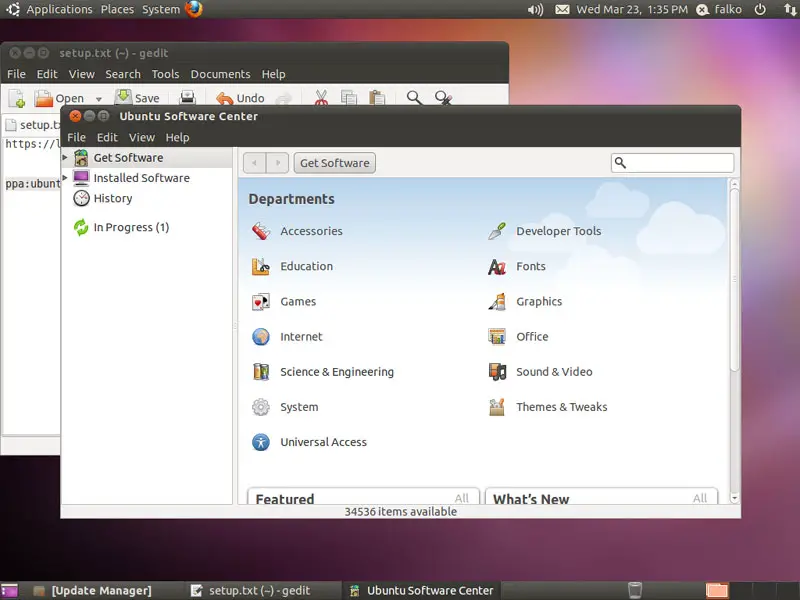Click show desktop icon in bottom panel
This screenshot has width=800, height=600.
tap(9, 591)
